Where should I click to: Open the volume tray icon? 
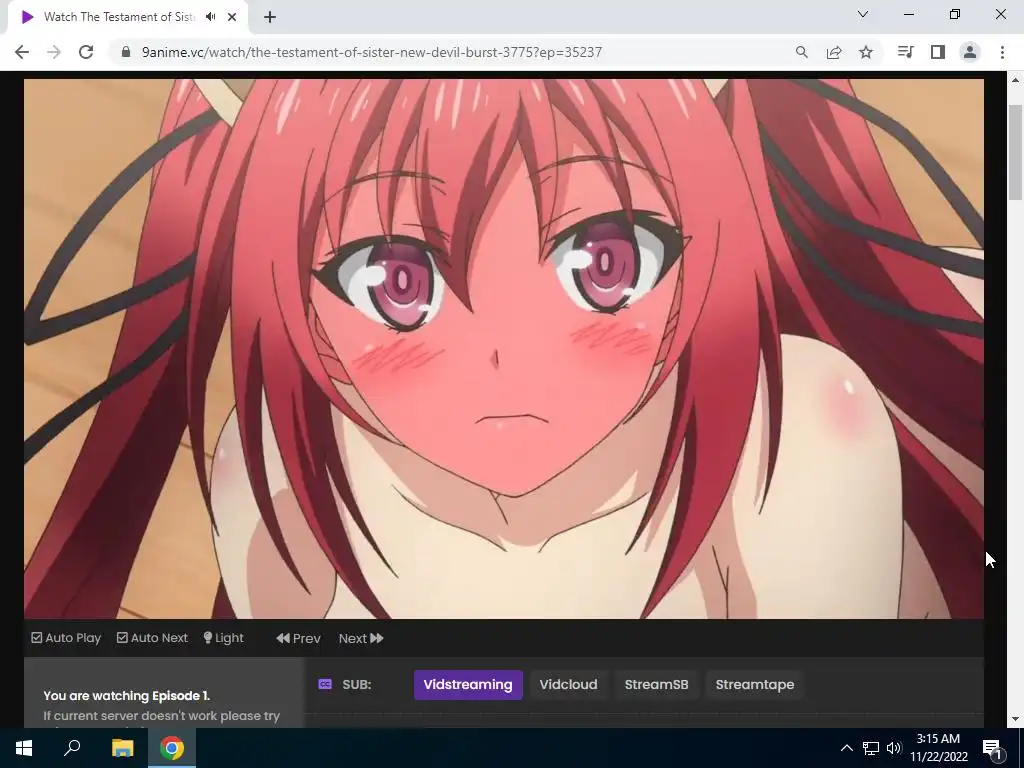[x=894, y=748]
